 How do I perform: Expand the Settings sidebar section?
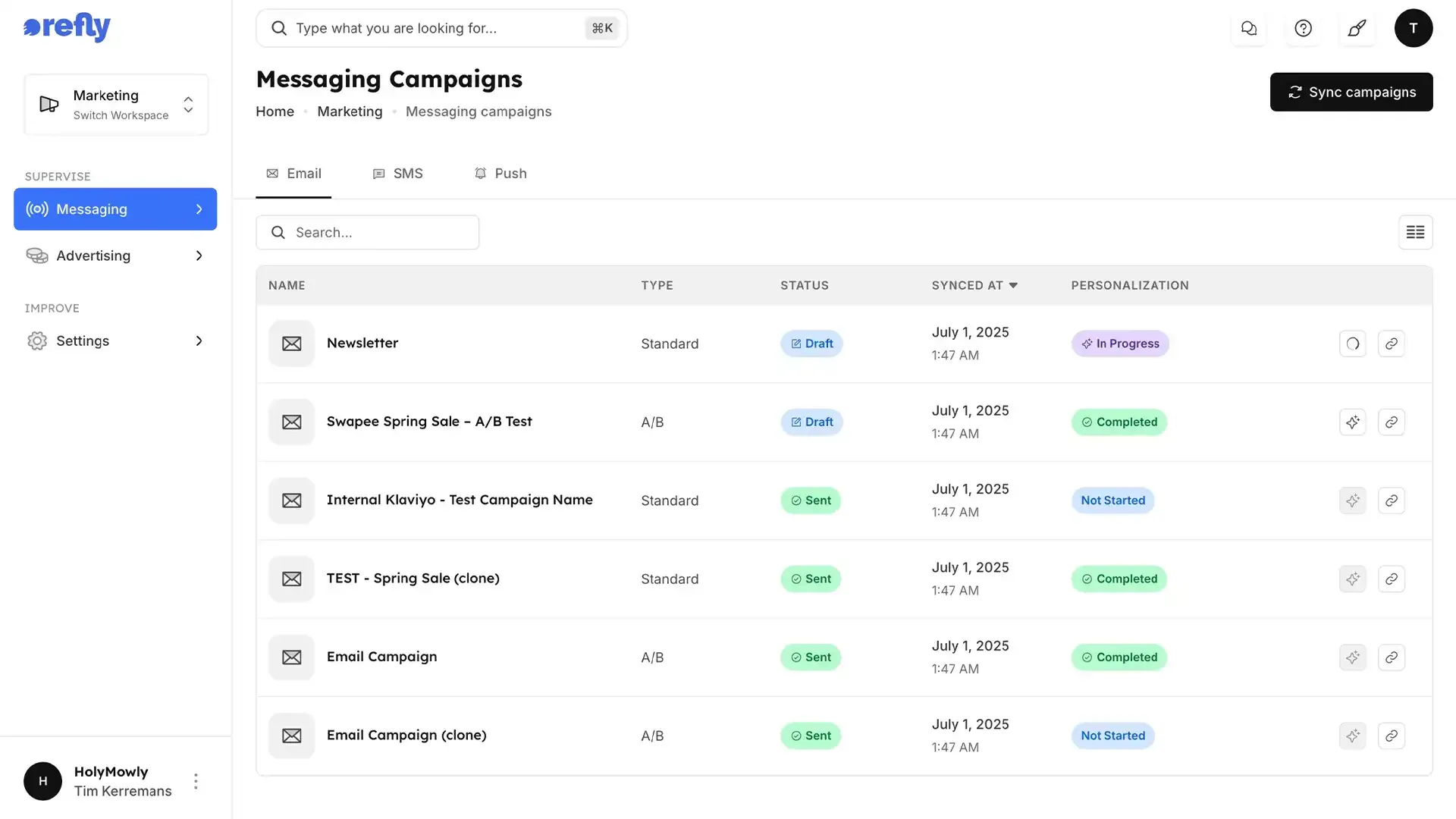tap(115, 341)
